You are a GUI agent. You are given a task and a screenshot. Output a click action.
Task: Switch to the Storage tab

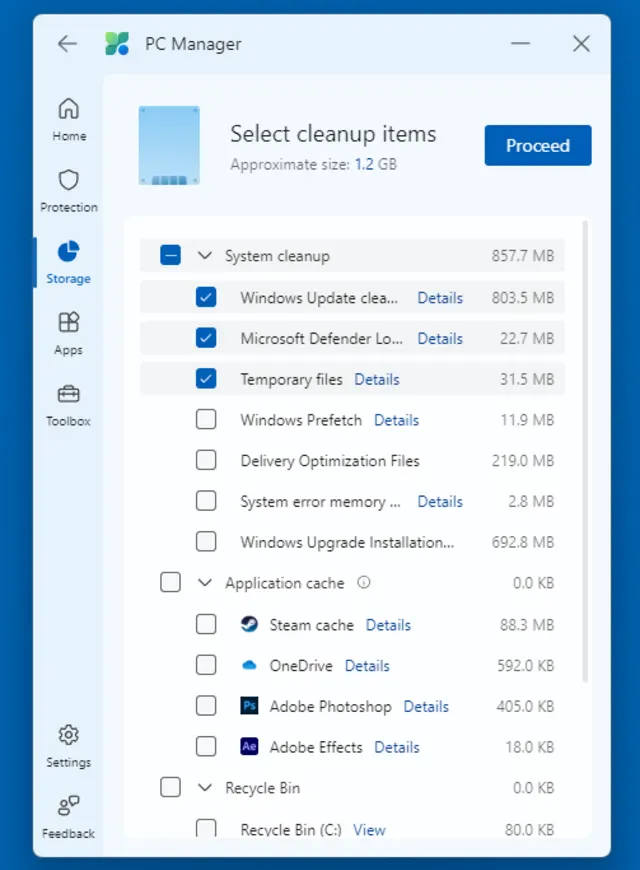coord(69,261)
